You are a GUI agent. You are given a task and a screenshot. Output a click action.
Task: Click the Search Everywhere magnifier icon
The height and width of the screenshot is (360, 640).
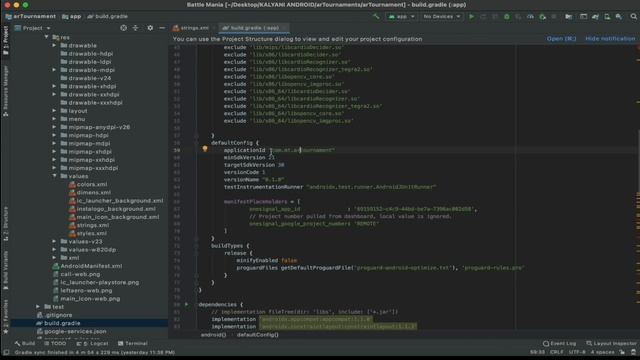pyautogui.click(x=633, y=17)
